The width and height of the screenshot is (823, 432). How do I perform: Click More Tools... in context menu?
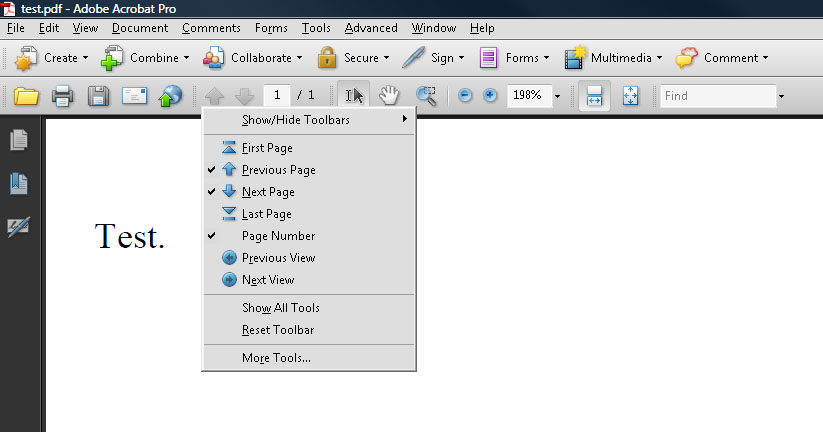pos(276,358)
